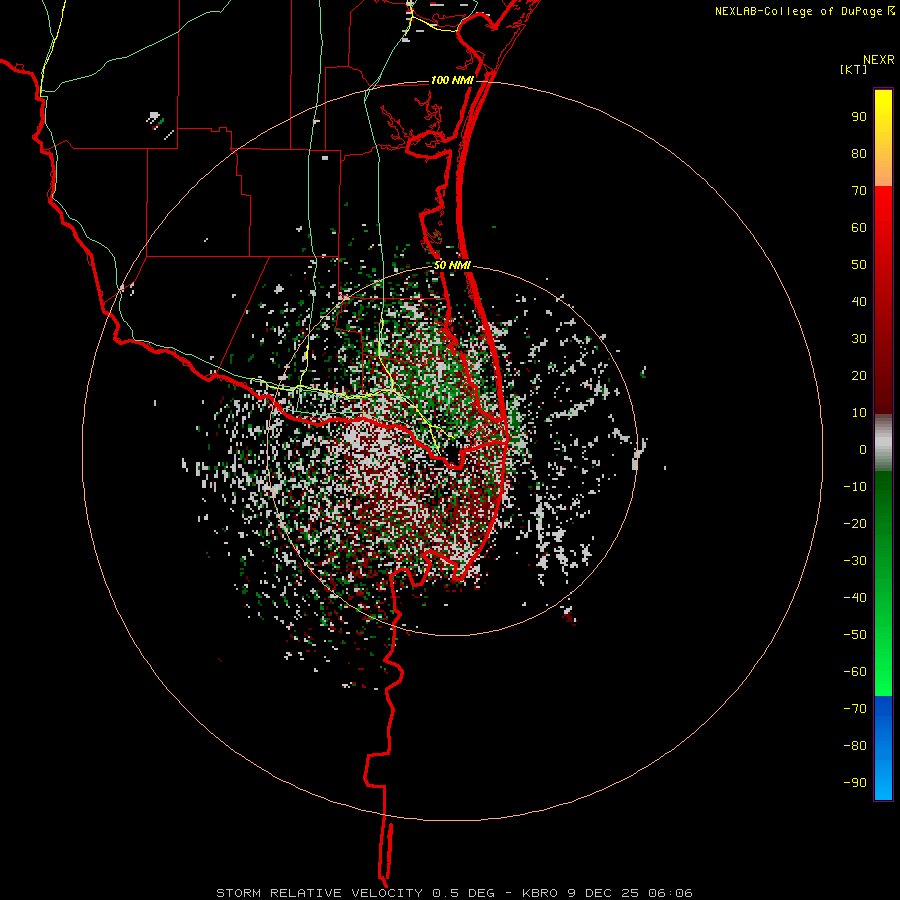Click the -40 knot legend value
900x900 pixels.
[855, 598]
